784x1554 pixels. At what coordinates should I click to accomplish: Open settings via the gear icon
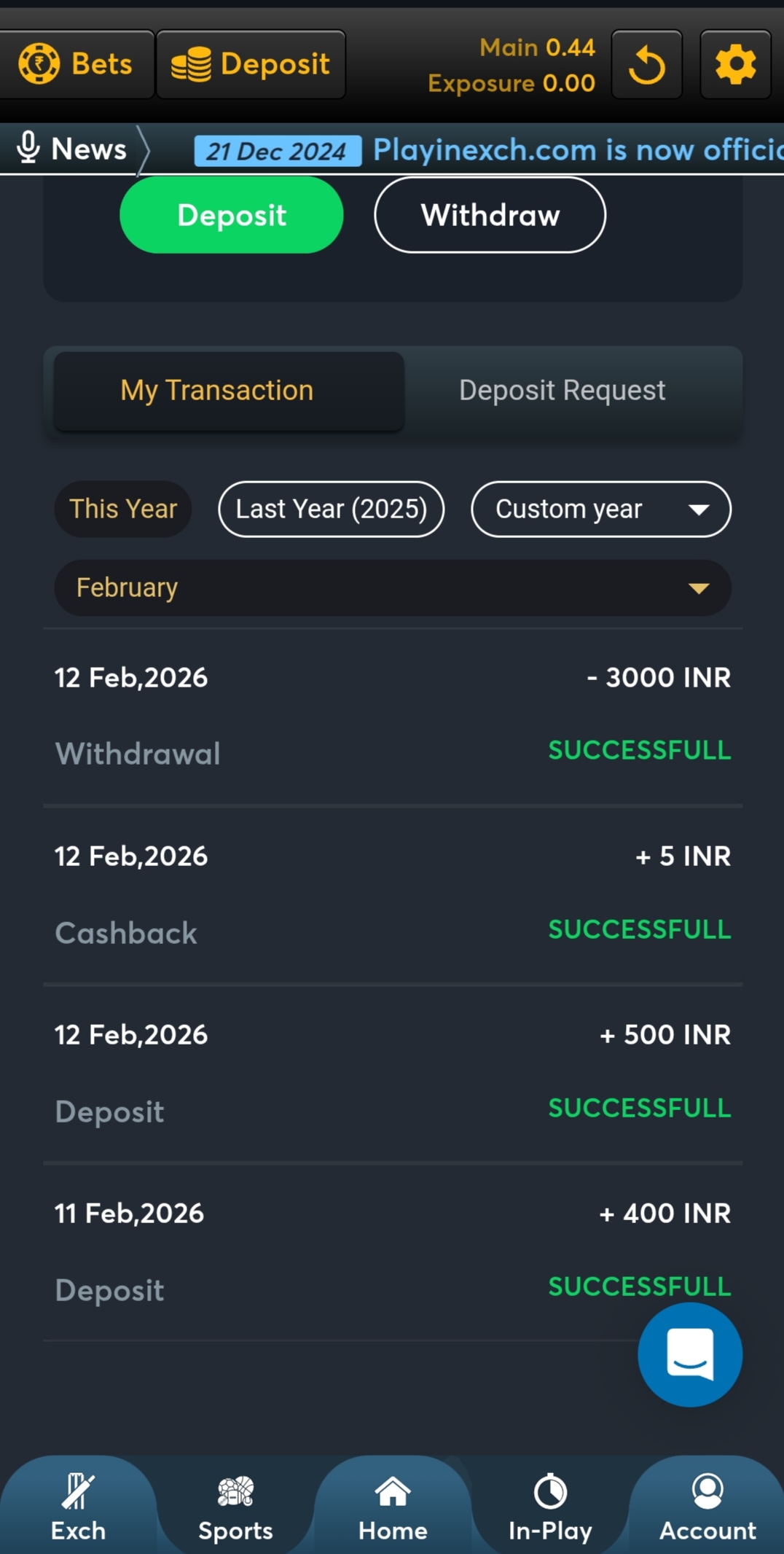coord(735,65)
